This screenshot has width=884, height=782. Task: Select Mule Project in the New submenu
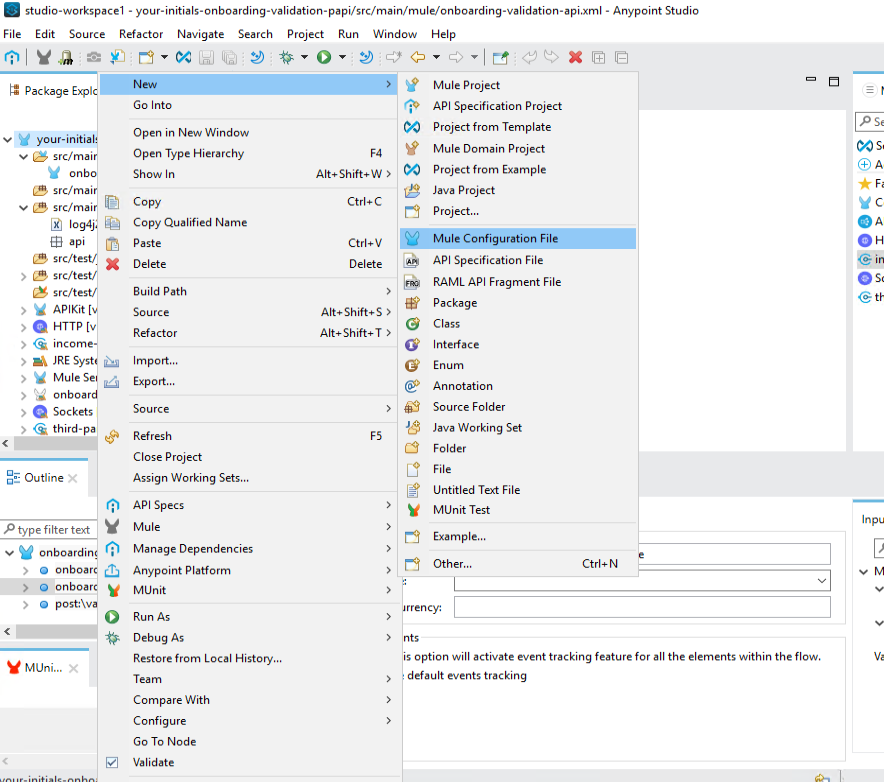pyautogui.click(x=466, y=85)
